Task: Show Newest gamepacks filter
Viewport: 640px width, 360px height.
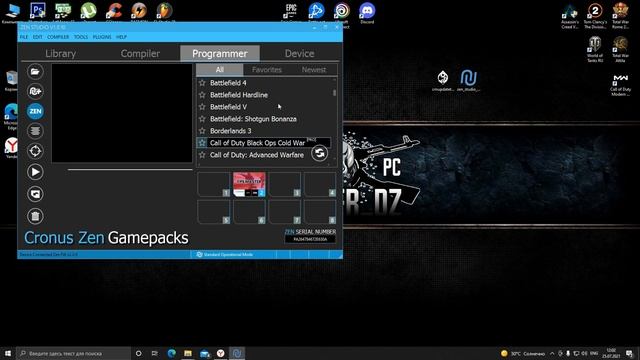Action: click(x=313, y=70)
